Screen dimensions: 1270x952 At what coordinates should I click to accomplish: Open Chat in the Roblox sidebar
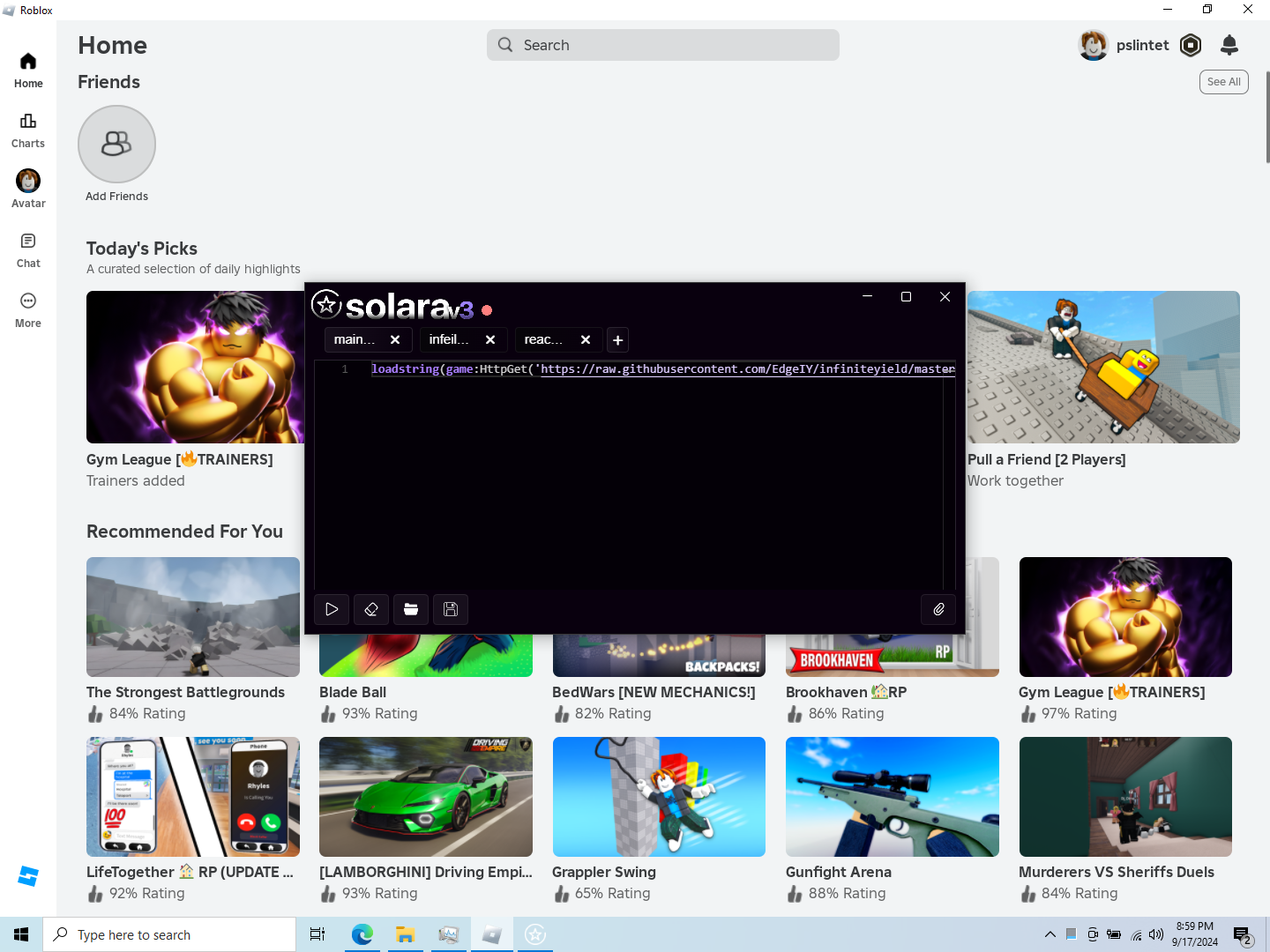click(28, 250)
